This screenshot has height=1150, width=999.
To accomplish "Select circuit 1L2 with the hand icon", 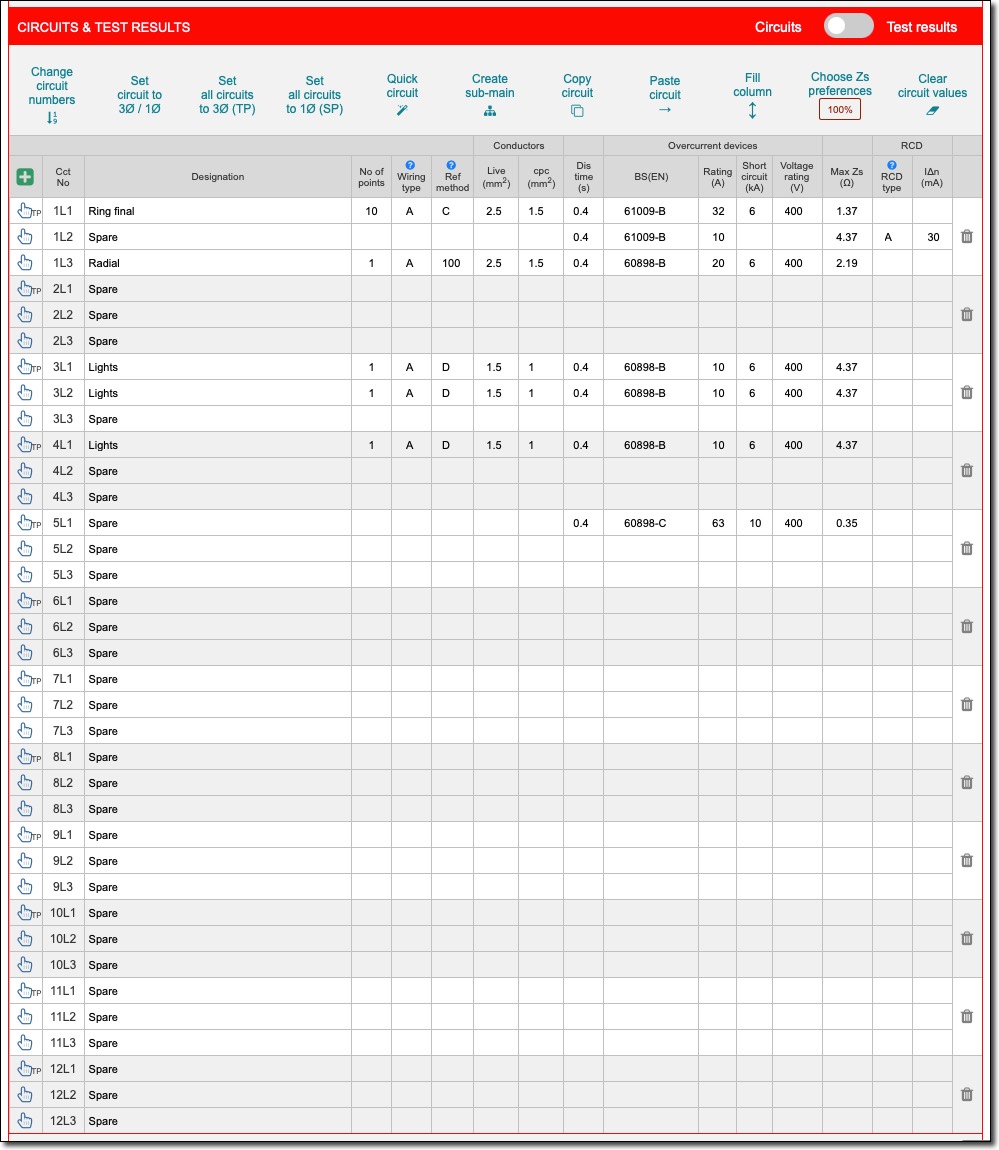I will click(25, 236).
